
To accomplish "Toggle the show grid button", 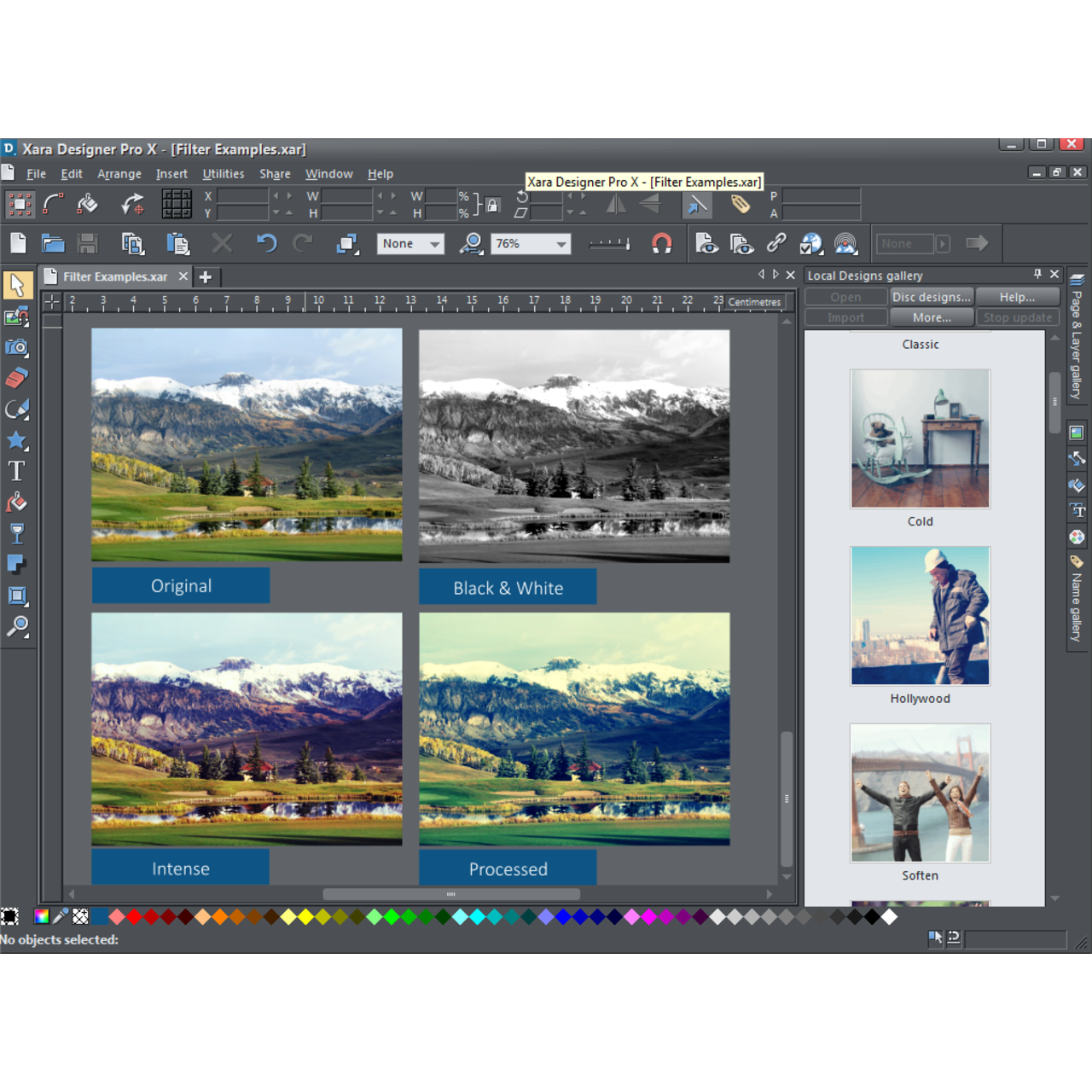I will pyautogui.click(x=177, y=205).
